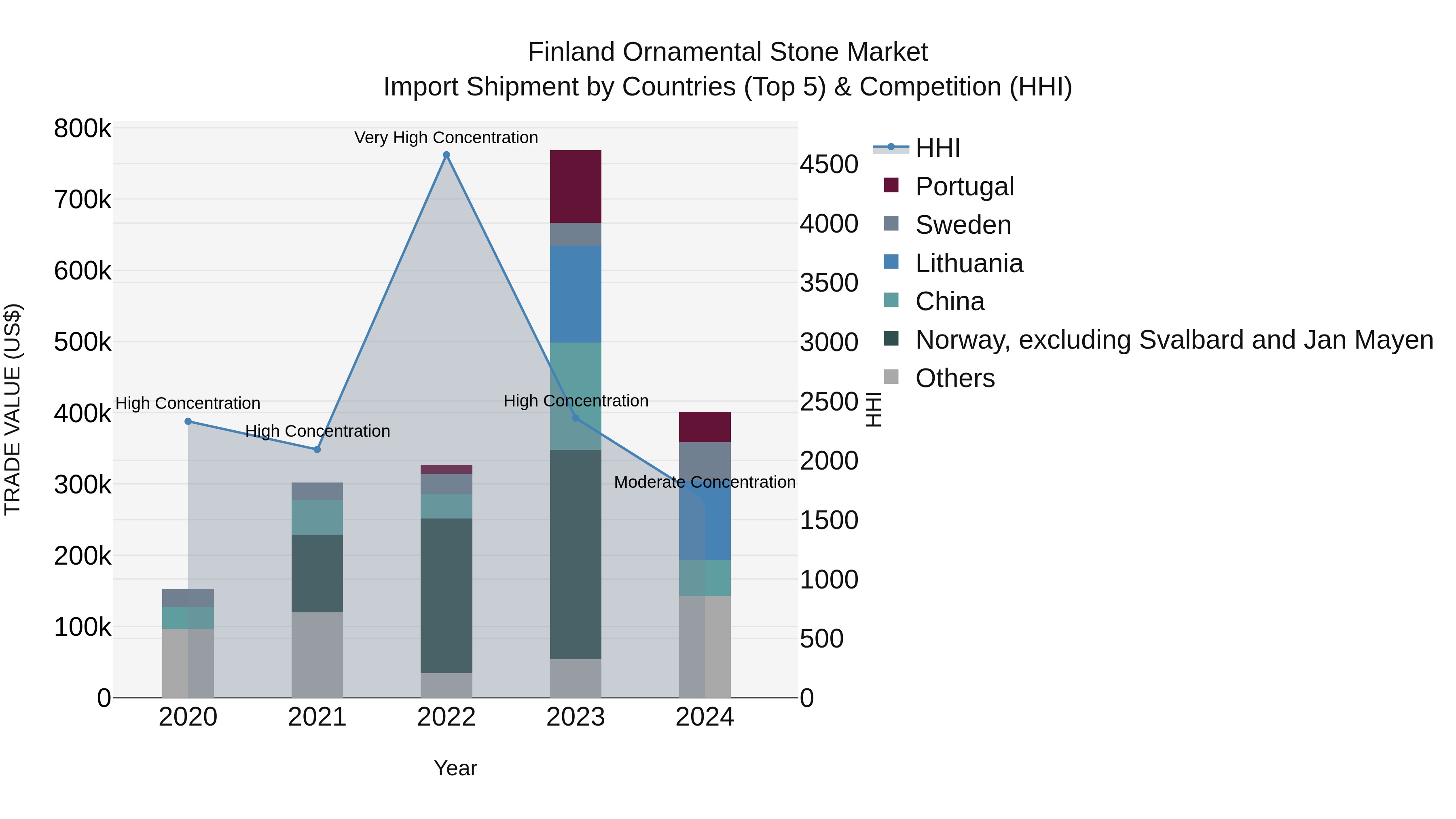Click the Norway dark green color swatch
The width and height of the screenshot is (1456, 819).
click(891, 339)
